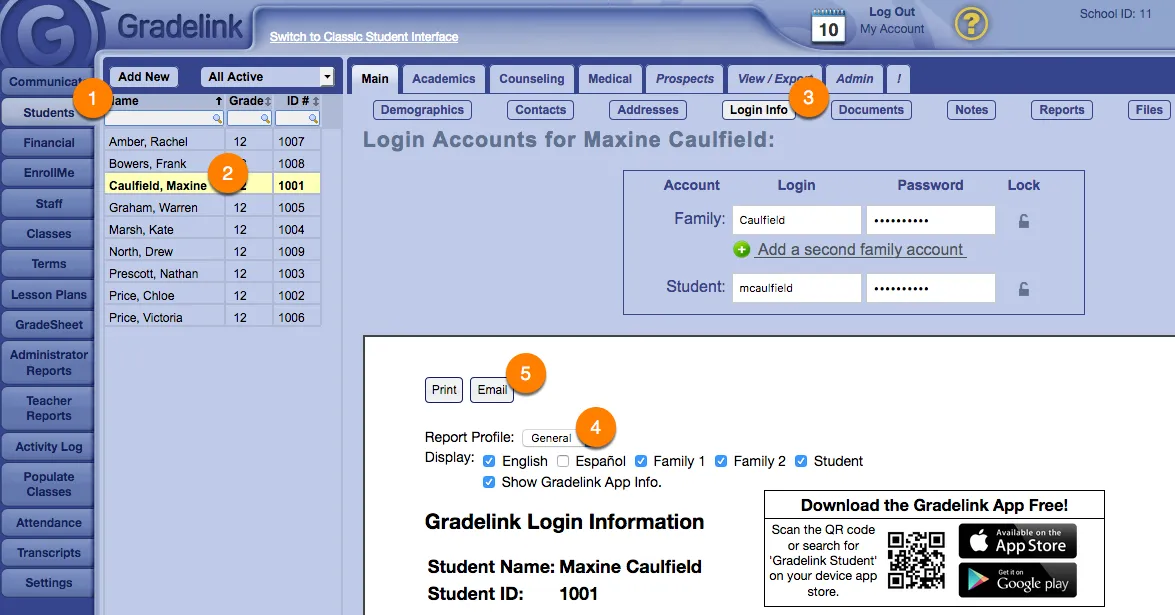The height and width of the screenshot is (615, 1175).
Task: Click the Gradelink app QR code
Action: 916,561
